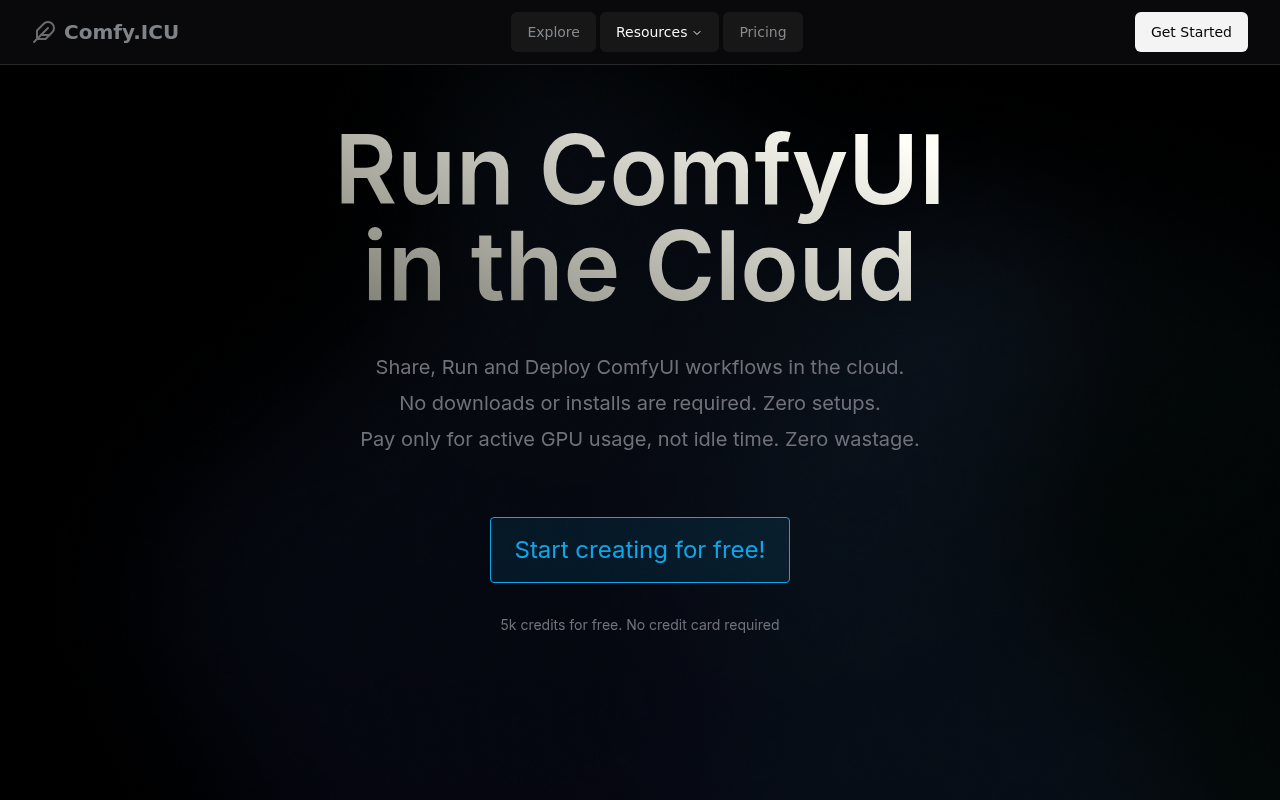Expand the chevron beside Resources

(697, 33)
